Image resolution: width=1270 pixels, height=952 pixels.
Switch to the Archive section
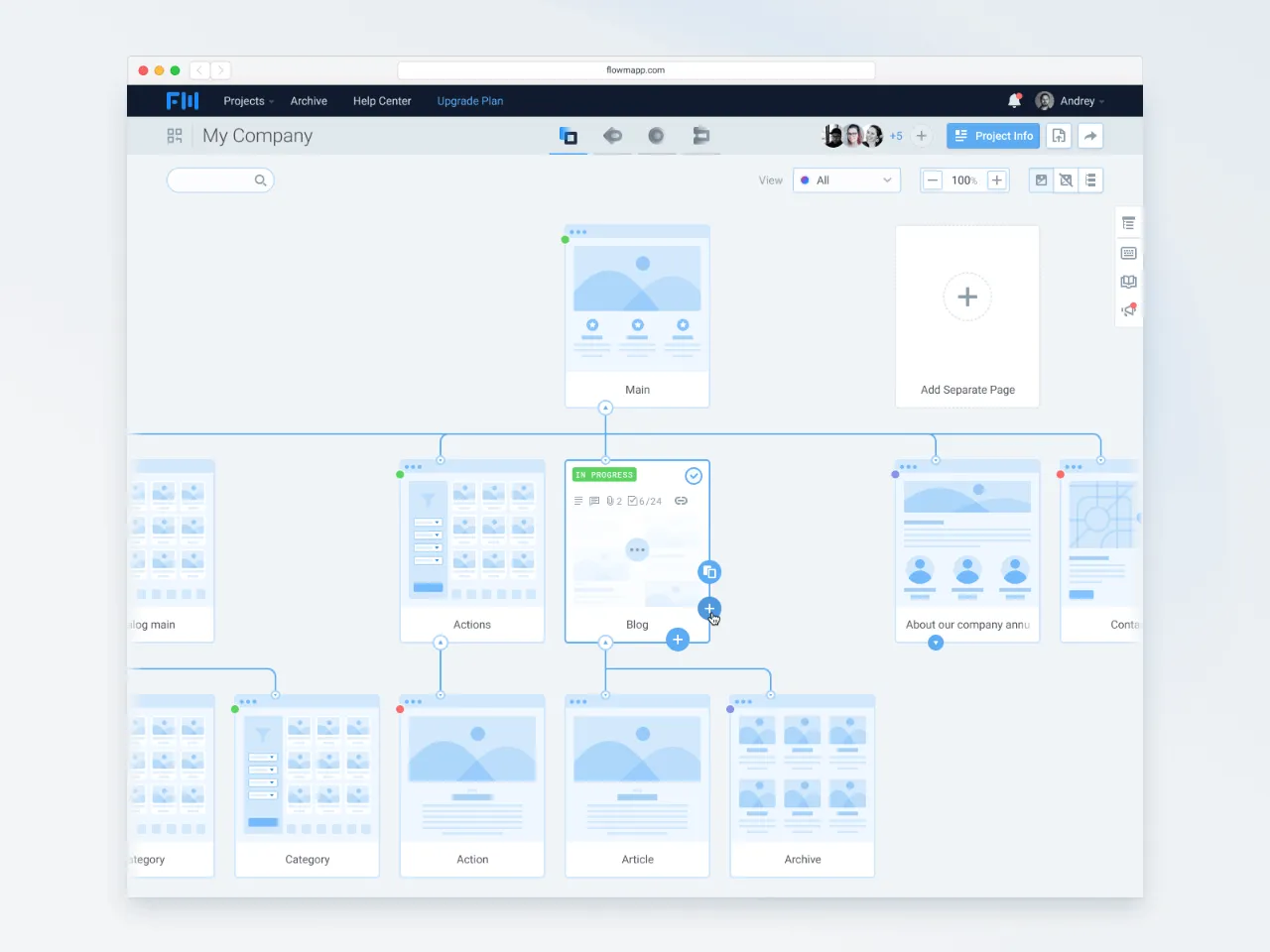[x=309, y=100]
